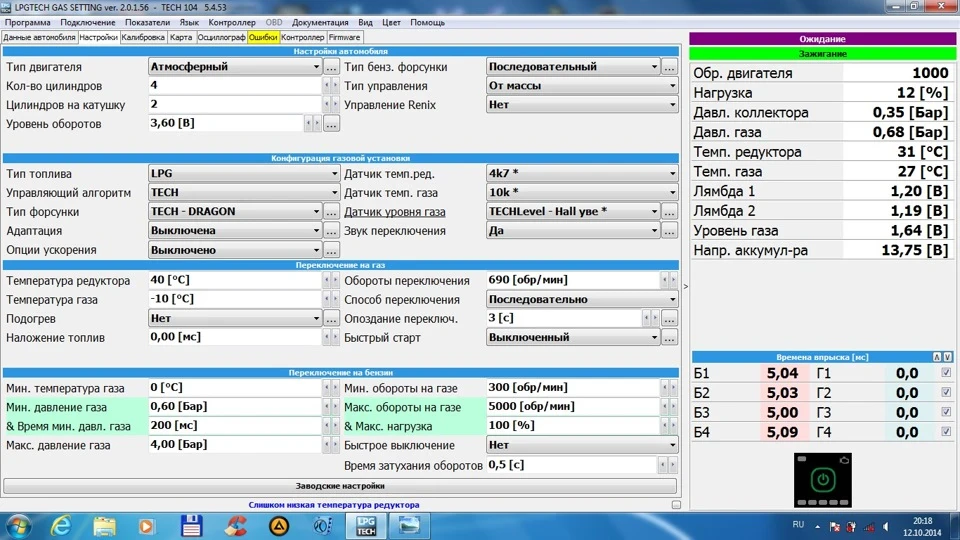Switch to the Ошибки tab
The height and width of the screenshot is (540, 960).
point(263,37)
